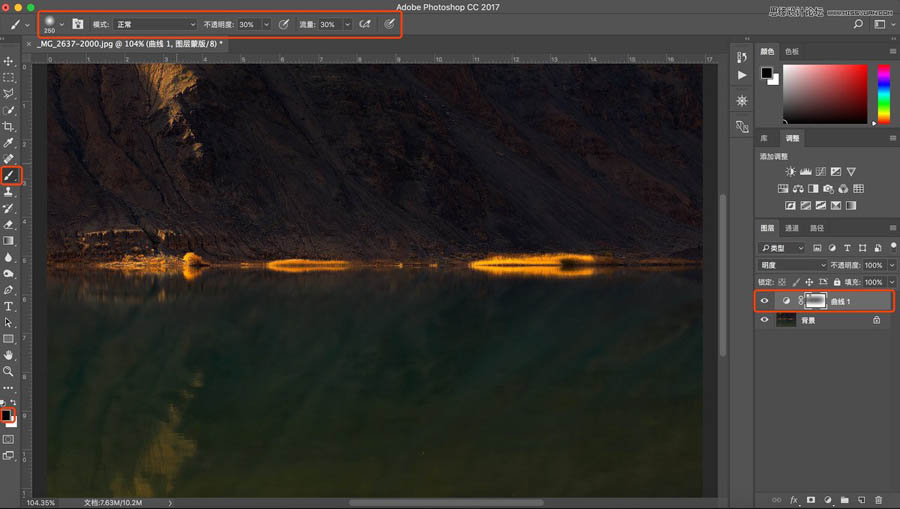Screen dimensions: 900x509
Task: Create a new layer from the panel footer
Action: click(x=862, y=500)
